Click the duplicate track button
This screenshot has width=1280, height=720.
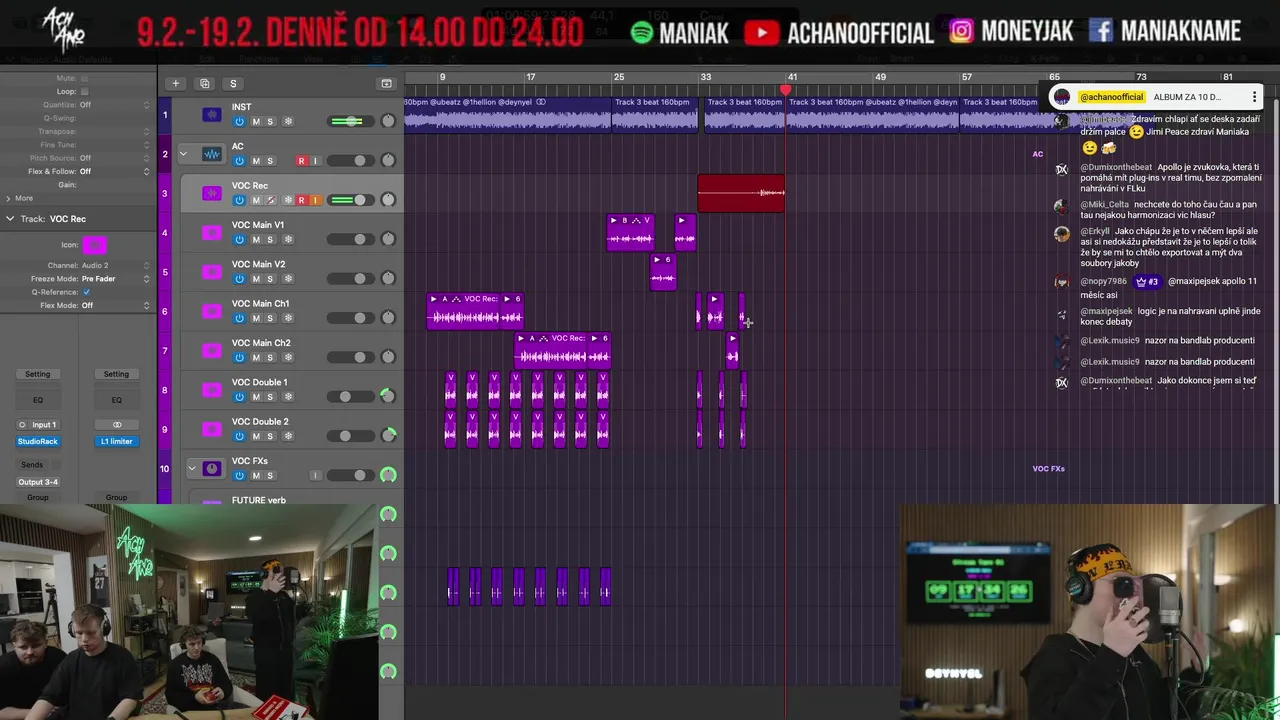click(204, 83)
